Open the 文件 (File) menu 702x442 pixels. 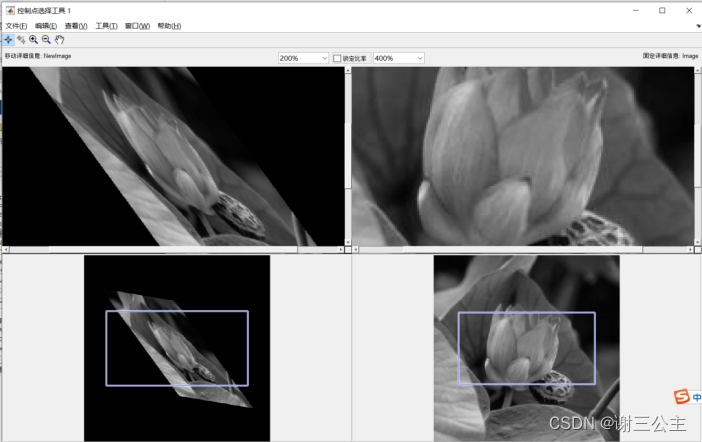[x=16, y=25]
